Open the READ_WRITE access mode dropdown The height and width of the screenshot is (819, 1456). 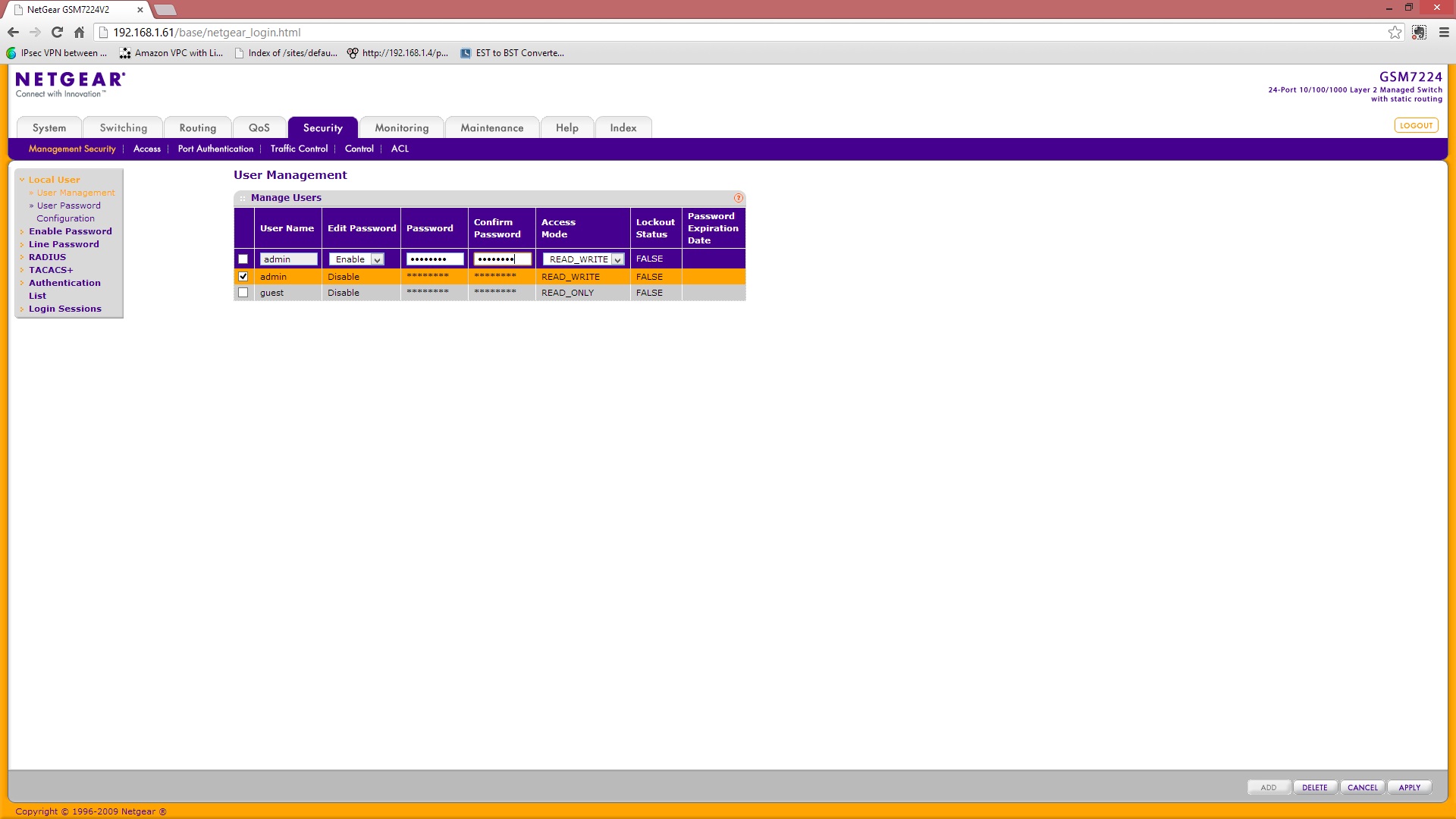click(x=583, y=259)
